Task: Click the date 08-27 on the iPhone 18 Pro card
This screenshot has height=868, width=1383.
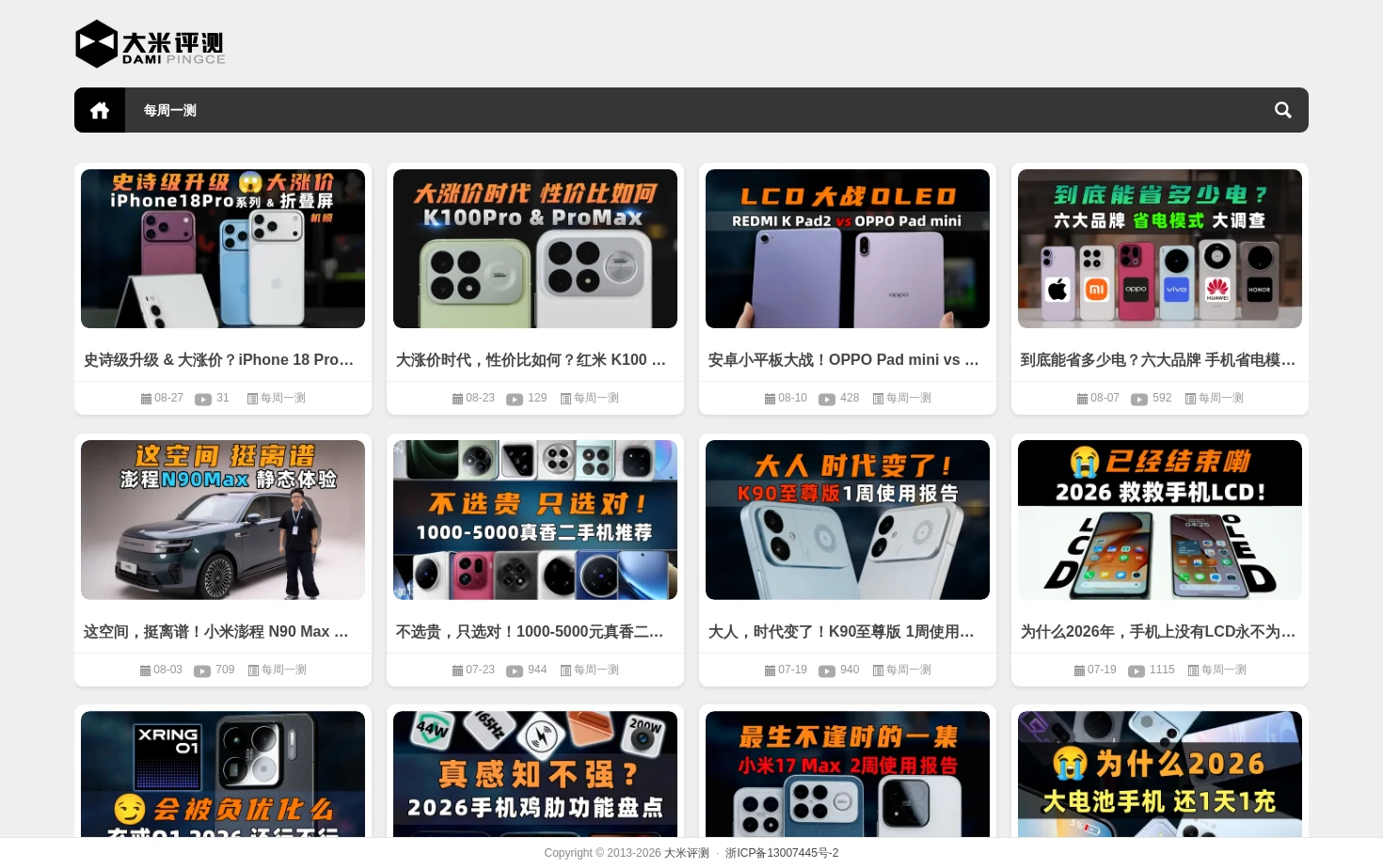Action: (x=168, y=399)
